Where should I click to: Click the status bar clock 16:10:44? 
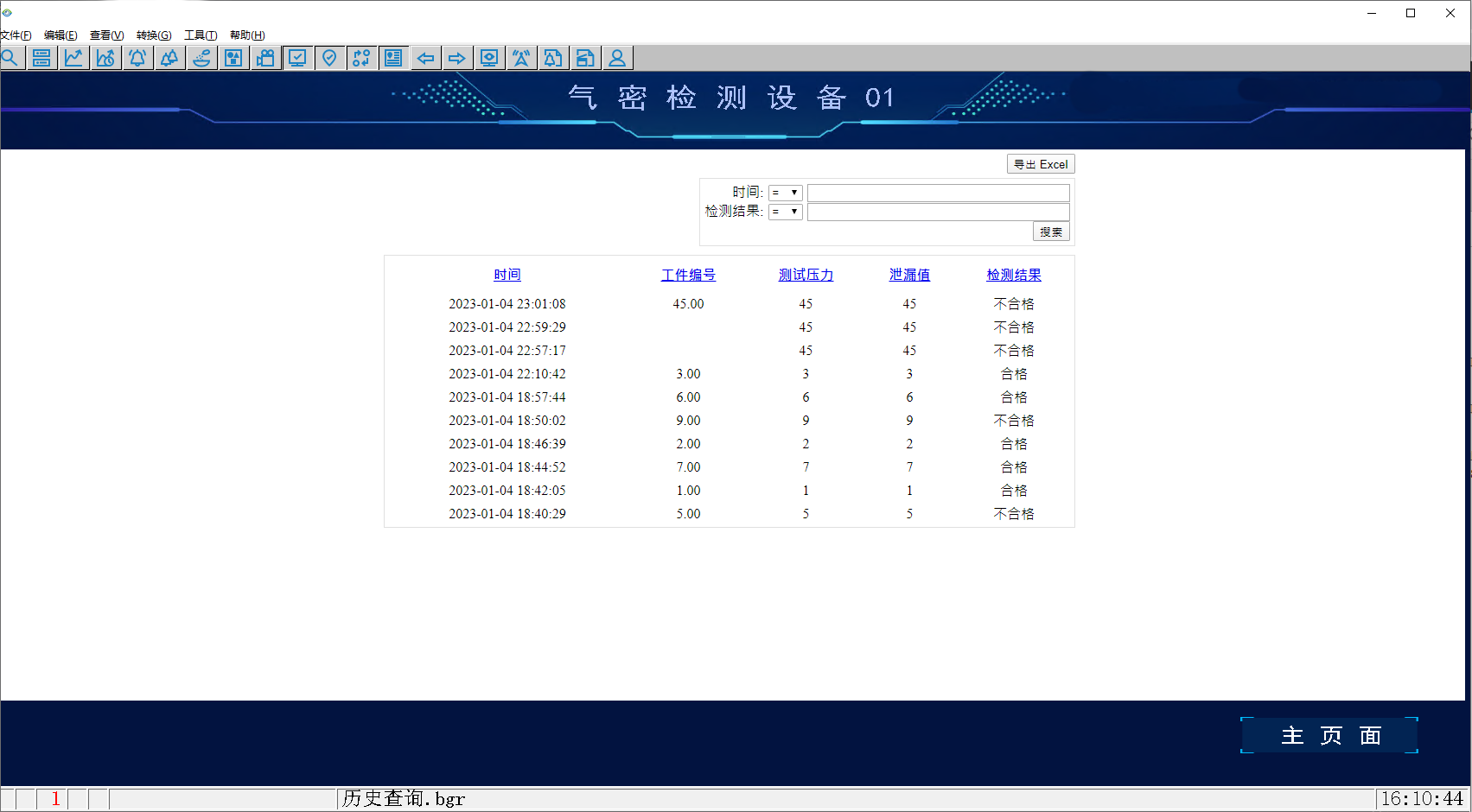1422,798
